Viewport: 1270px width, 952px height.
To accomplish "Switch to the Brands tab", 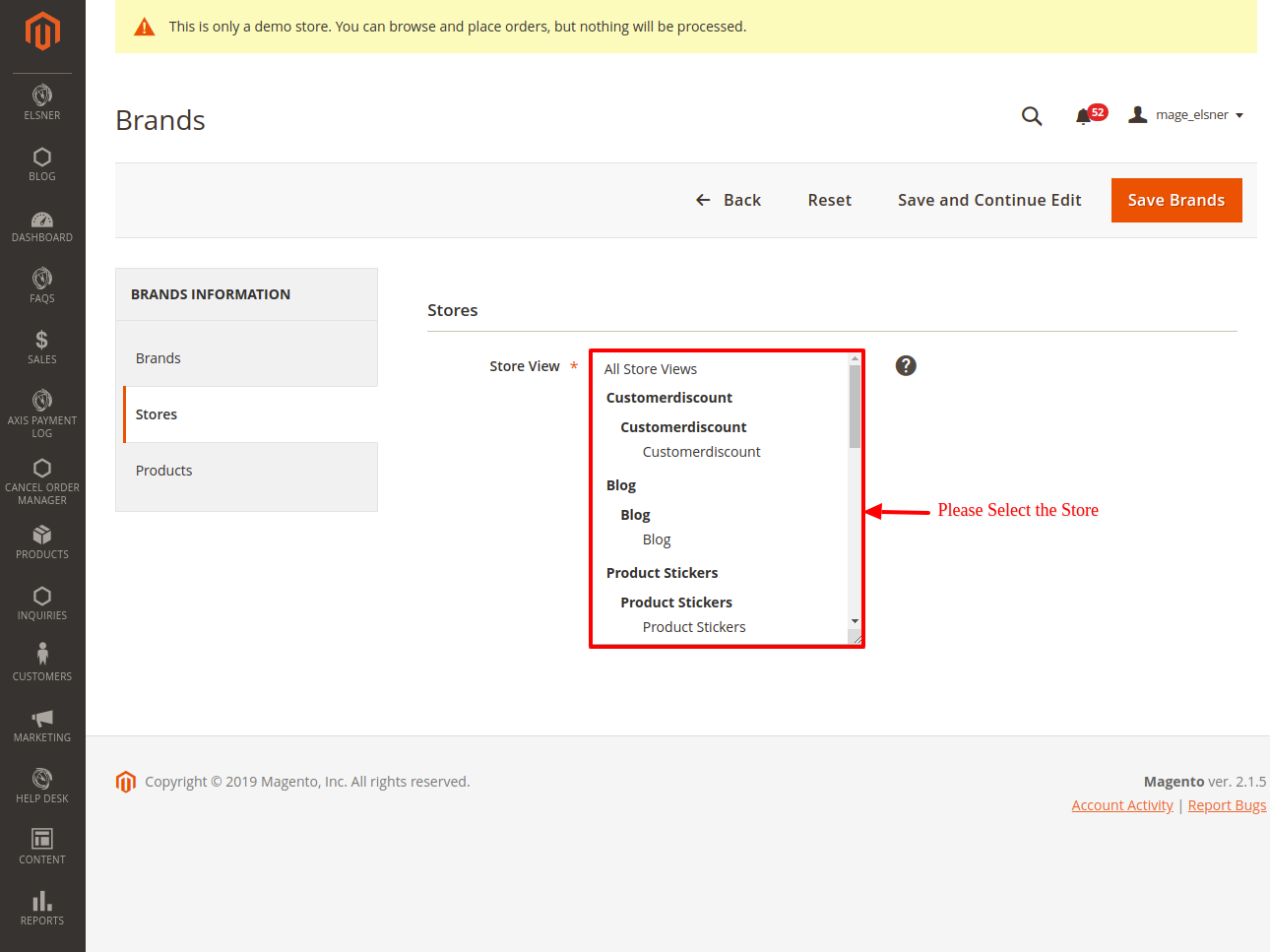I will [159, 358].
